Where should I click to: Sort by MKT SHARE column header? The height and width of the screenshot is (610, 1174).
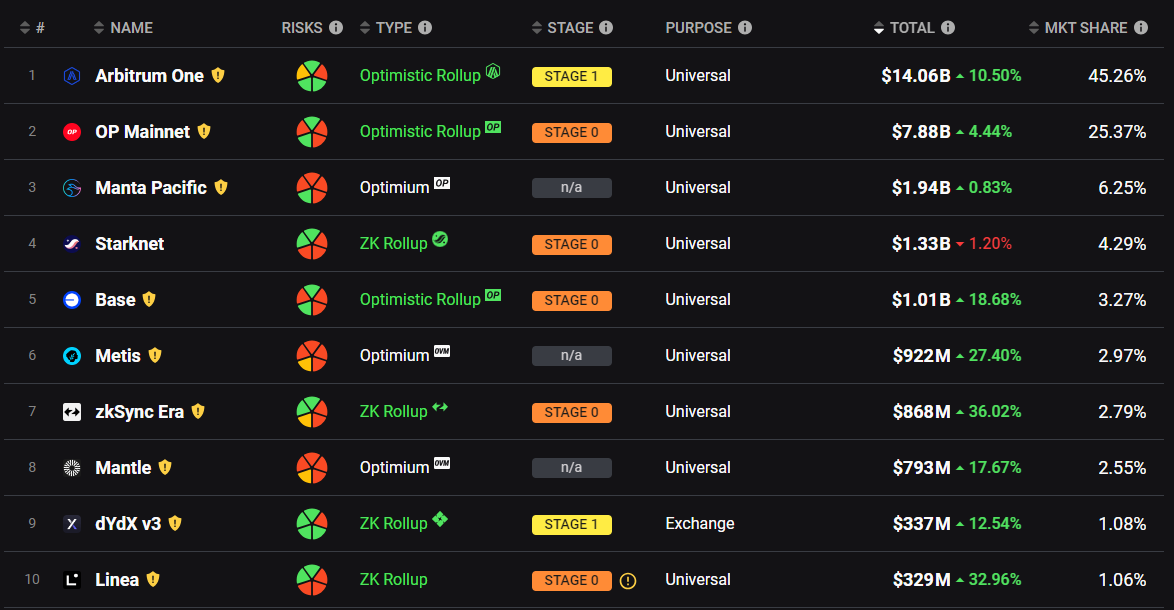[1085, 28]
